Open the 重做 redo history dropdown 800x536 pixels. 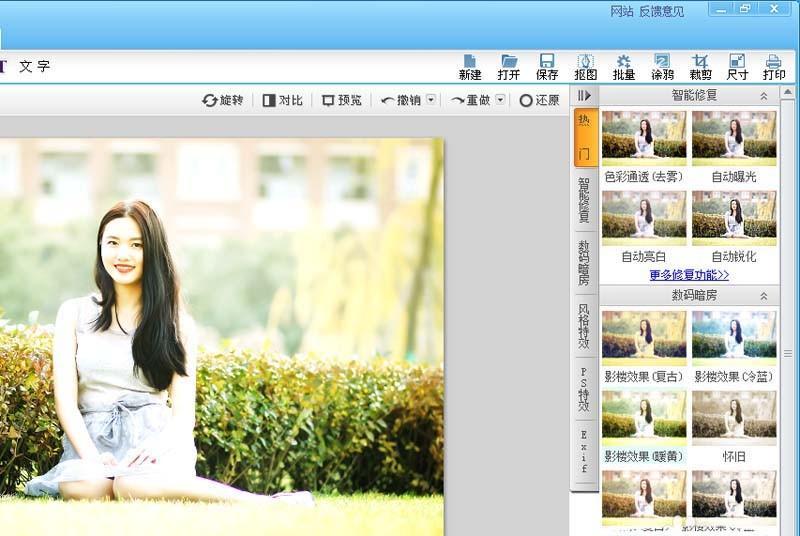click(500, 100)
